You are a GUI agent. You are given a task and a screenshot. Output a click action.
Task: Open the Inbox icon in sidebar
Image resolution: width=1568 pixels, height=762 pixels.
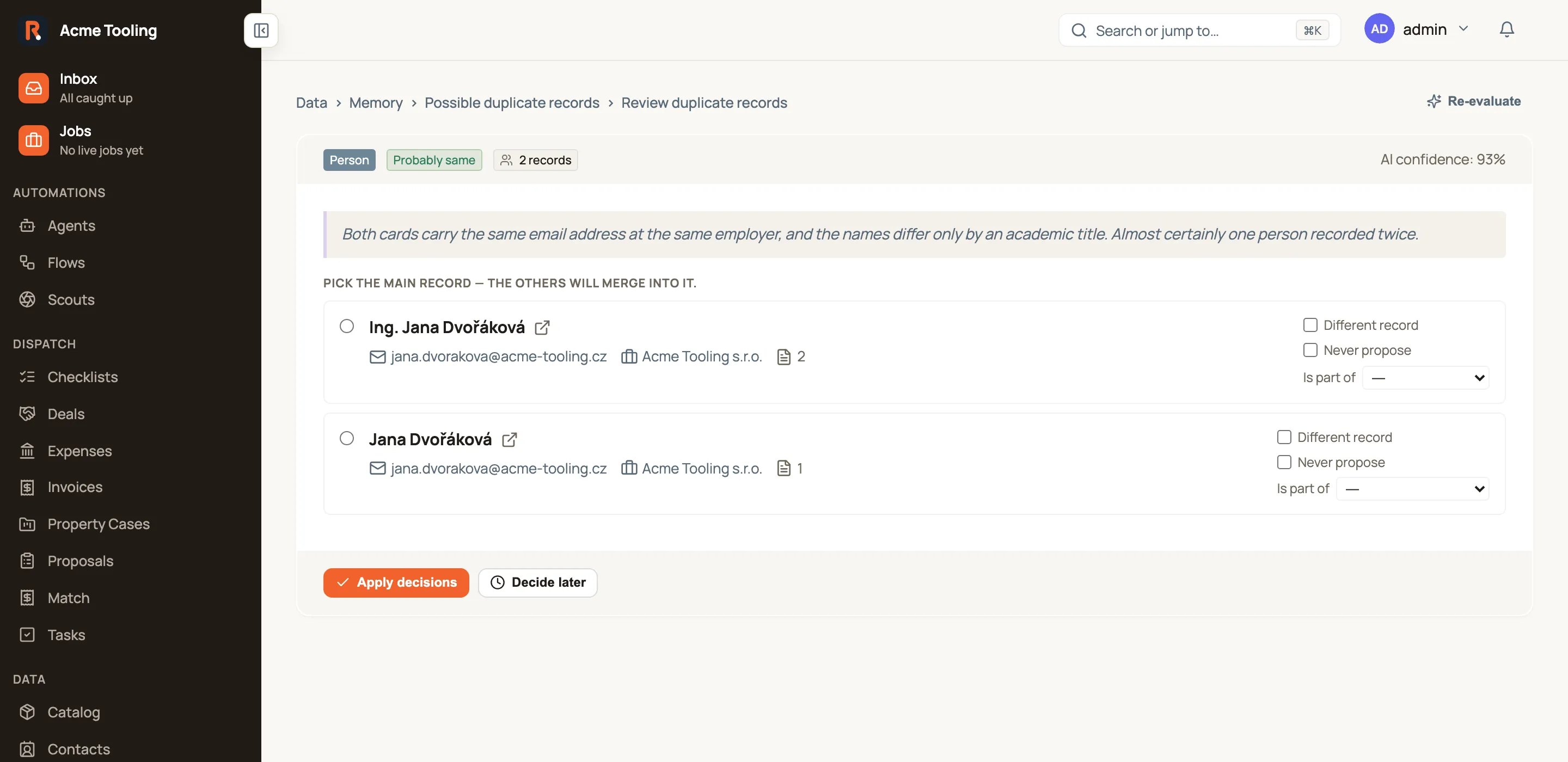click(33, 88)
